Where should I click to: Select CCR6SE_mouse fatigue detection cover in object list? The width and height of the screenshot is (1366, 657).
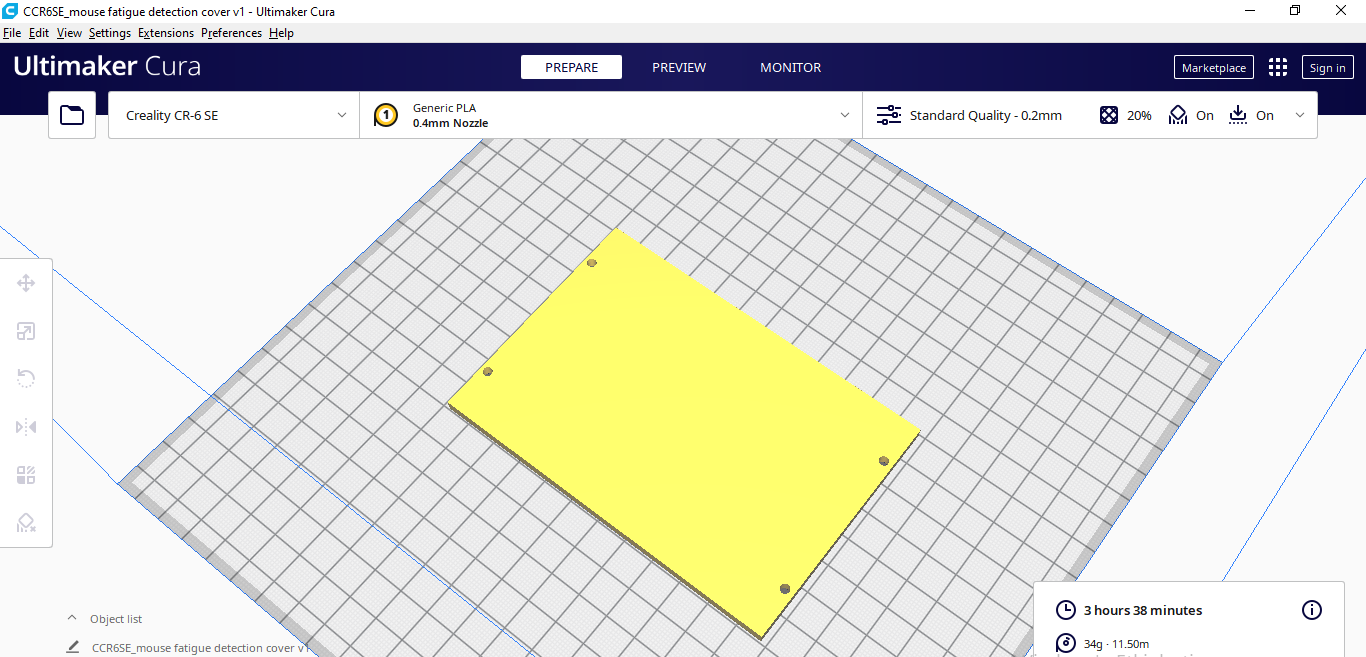coord(200,647)
